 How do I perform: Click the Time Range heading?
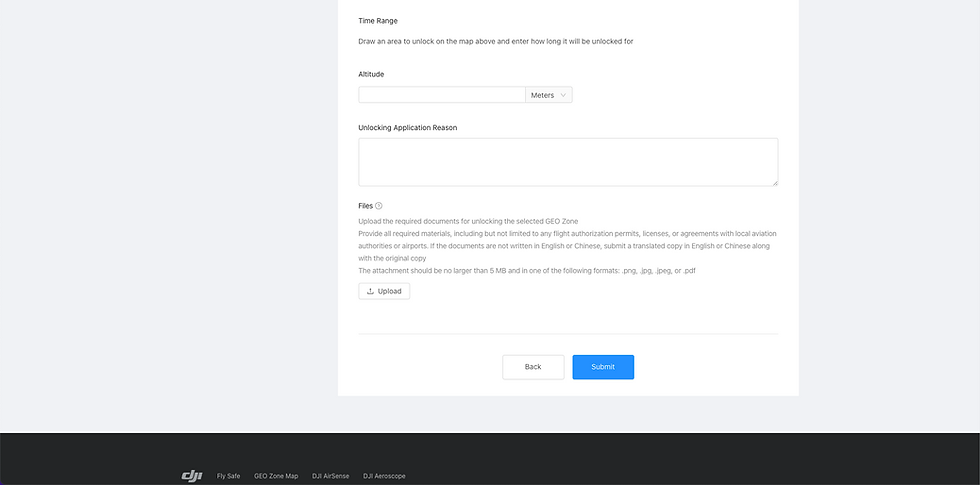(378, 21)
